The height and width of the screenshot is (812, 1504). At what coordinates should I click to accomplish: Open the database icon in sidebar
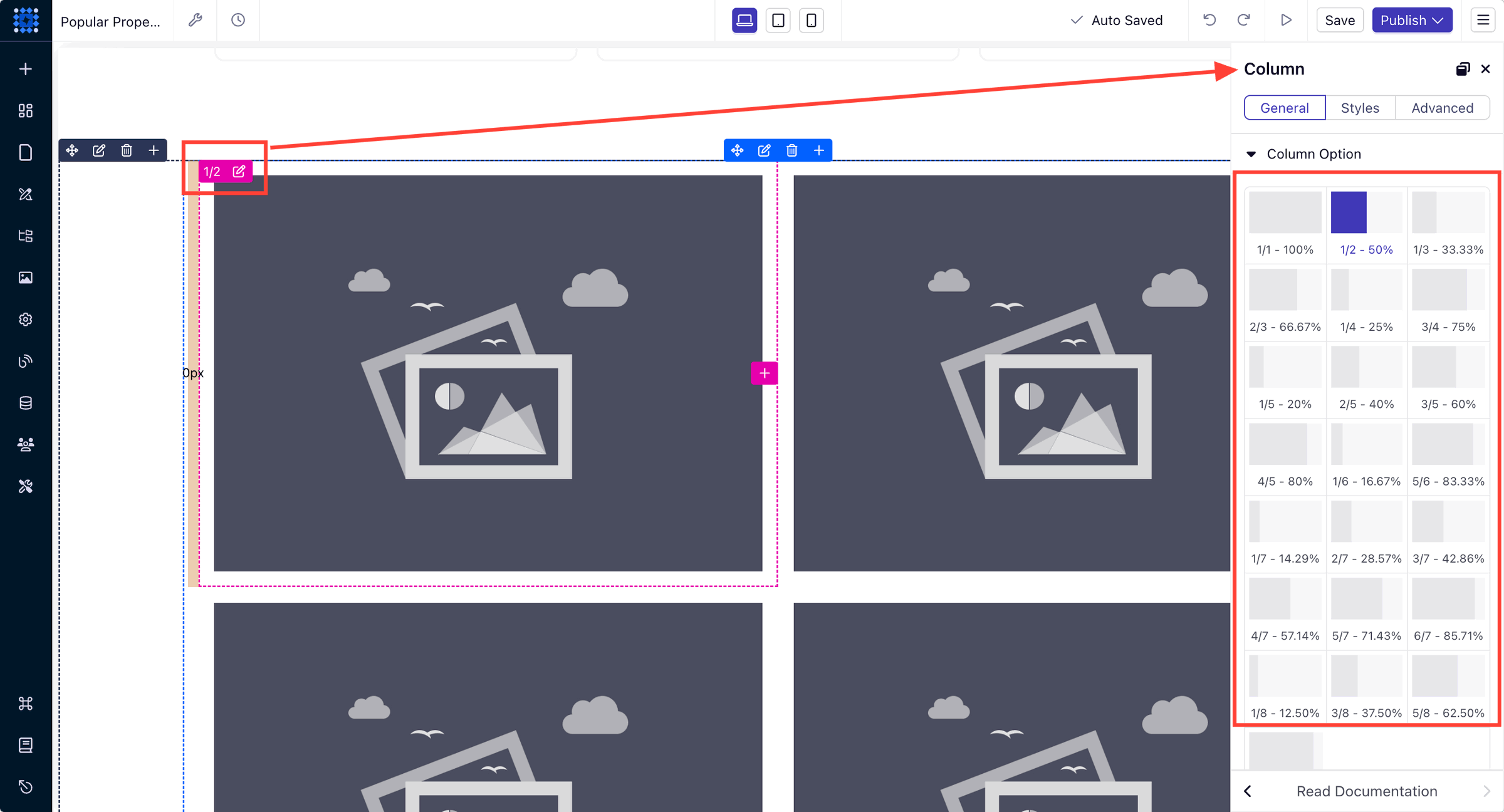[26, 403]
